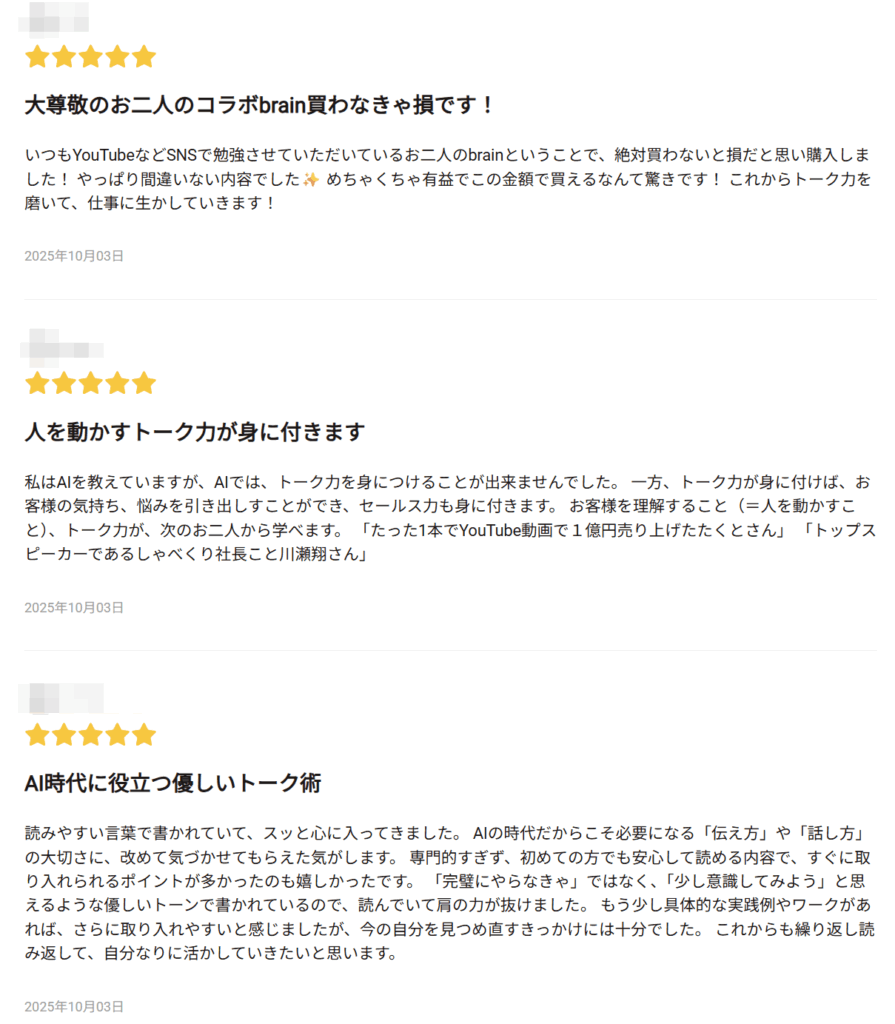This screenshot has height=1024, width=895.
Task: Click the first star of the top review
Action: 38,56
